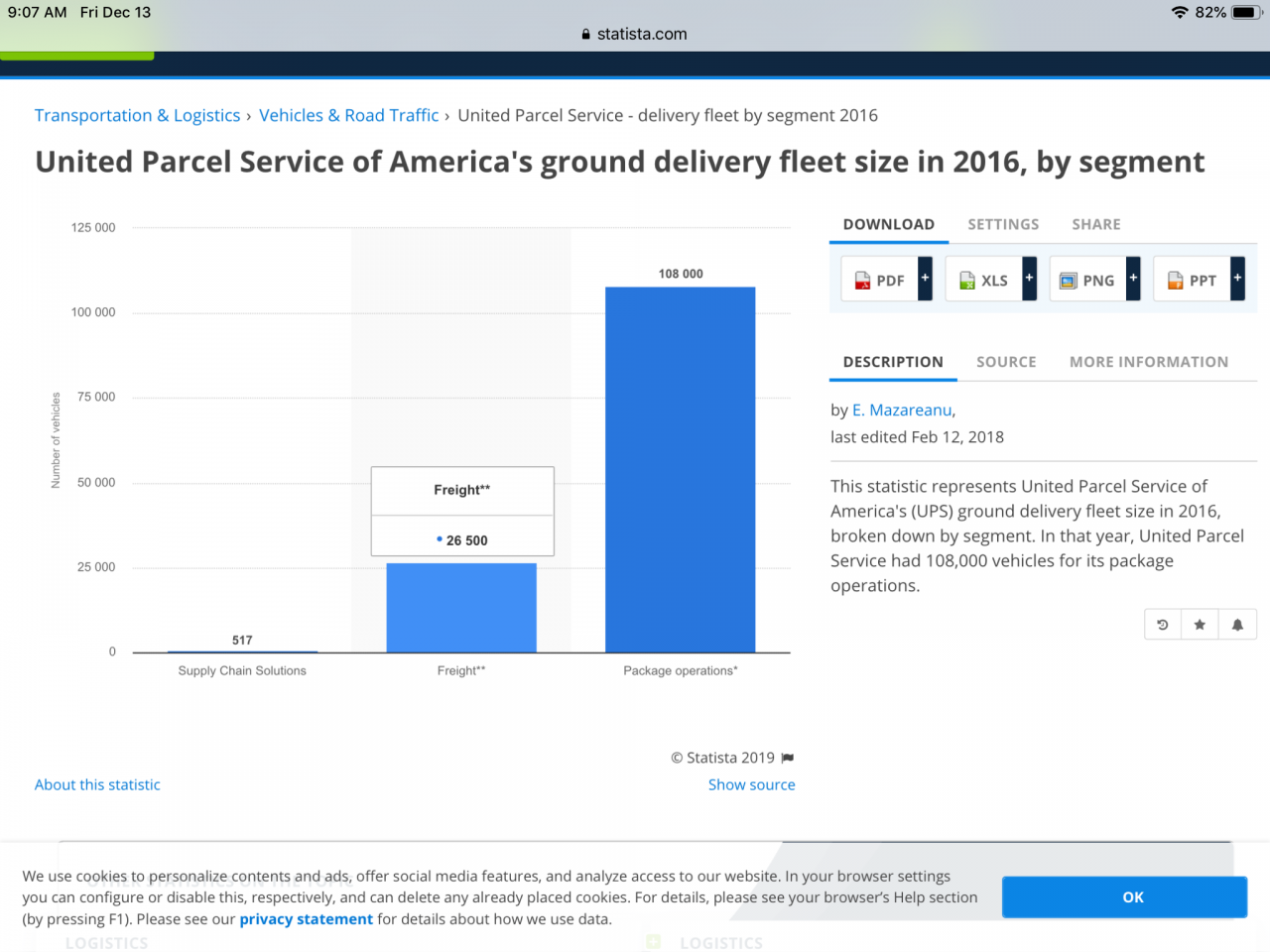Click the 125 000 y-axis label

coord(93,228)
